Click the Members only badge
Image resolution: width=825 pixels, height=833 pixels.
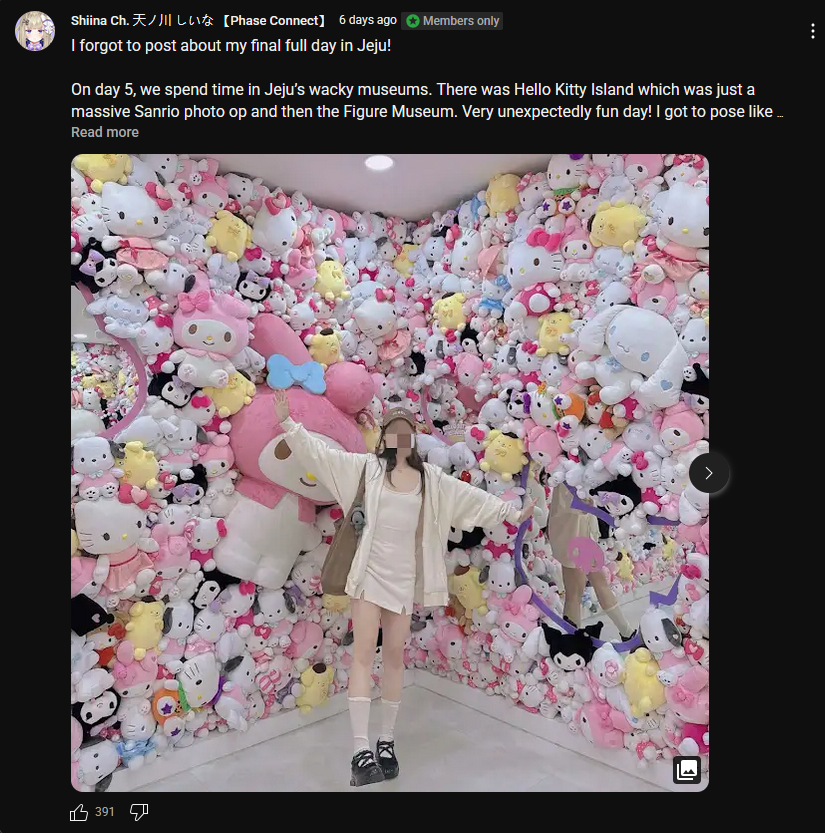[x=452, y=21]
